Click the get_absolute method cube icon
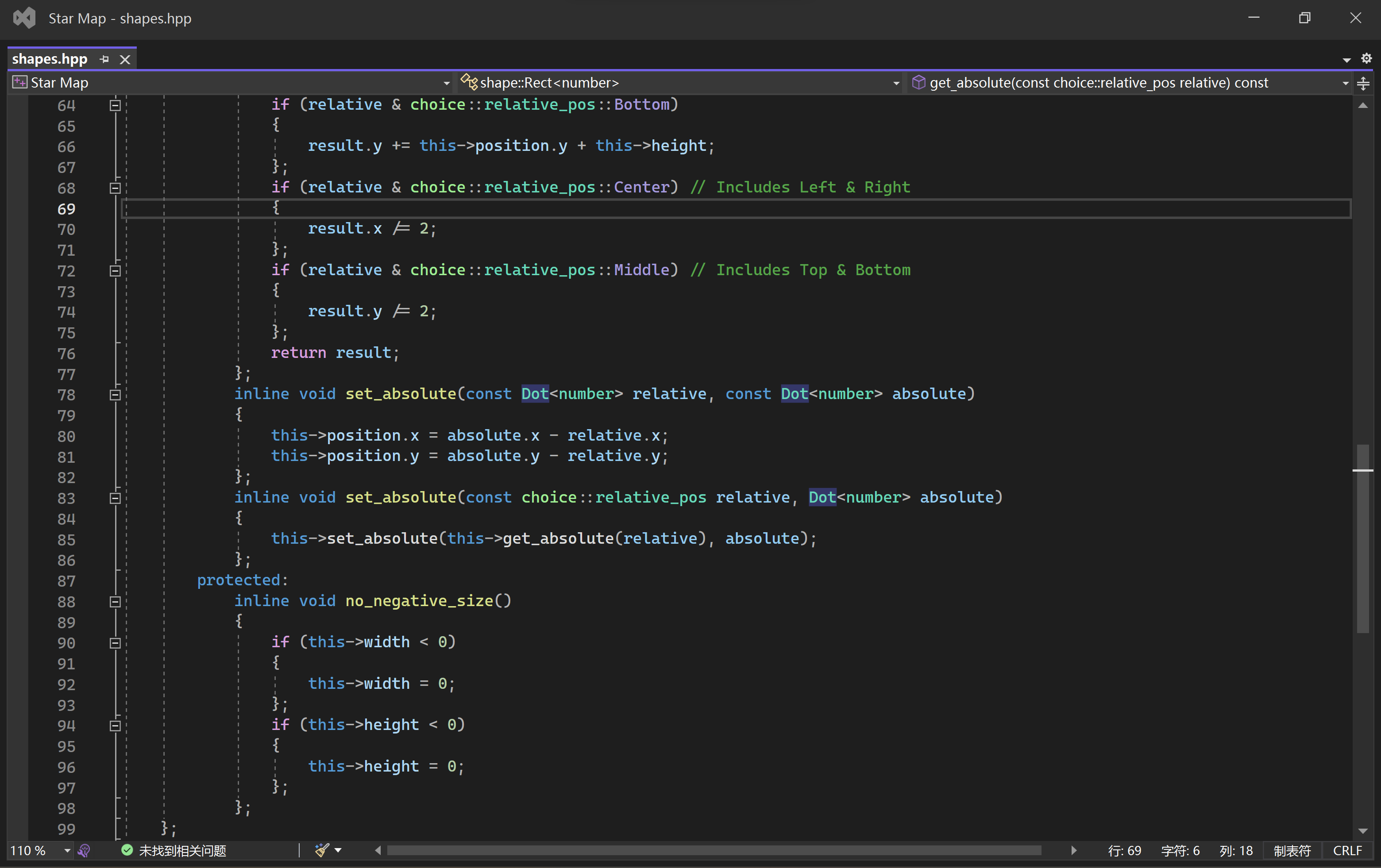Viewport: 1381px width, 868px height. point(919,83)
